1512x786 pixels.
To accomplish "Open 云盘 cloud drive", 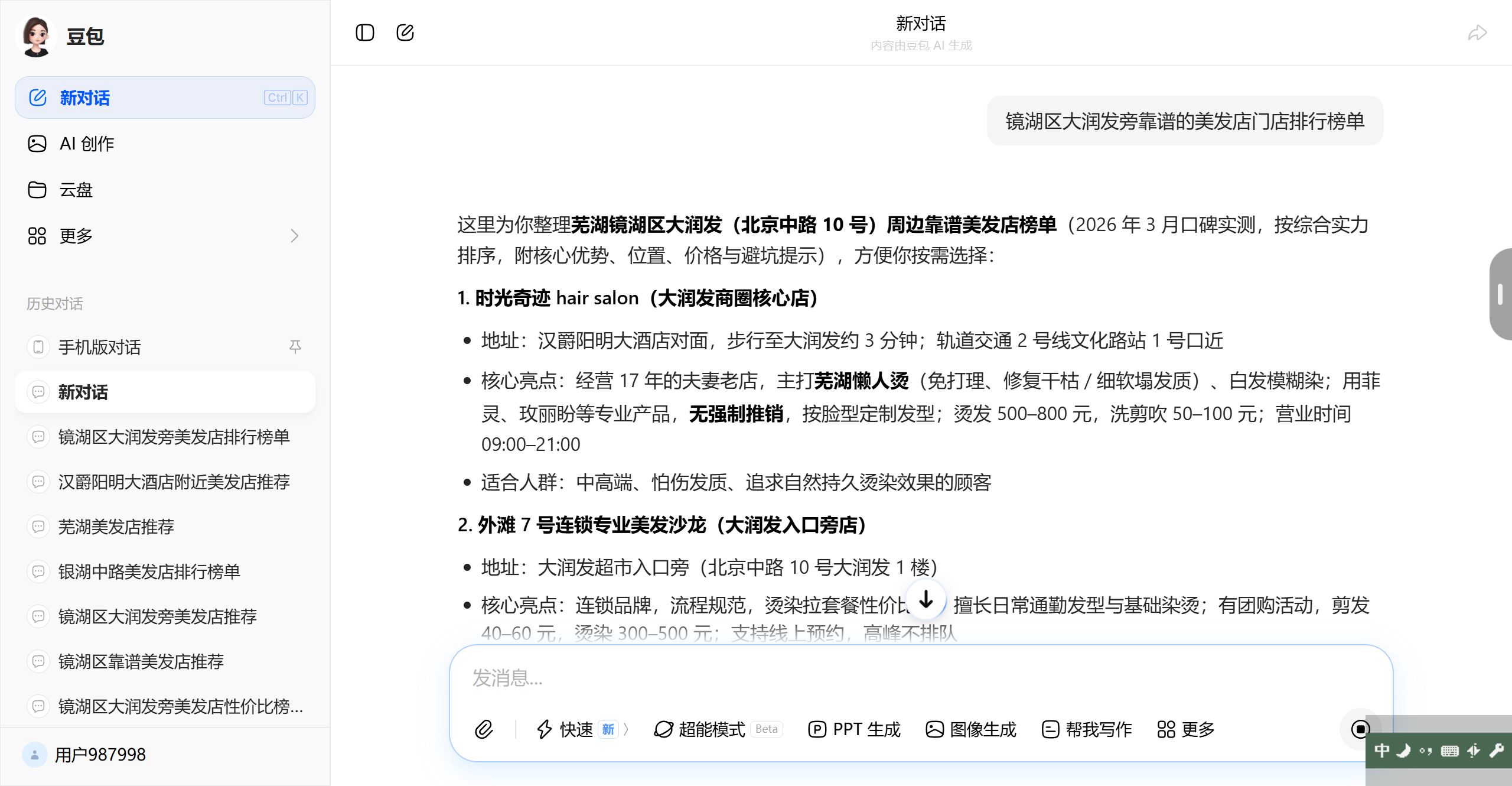I will [x=165, y=190].
